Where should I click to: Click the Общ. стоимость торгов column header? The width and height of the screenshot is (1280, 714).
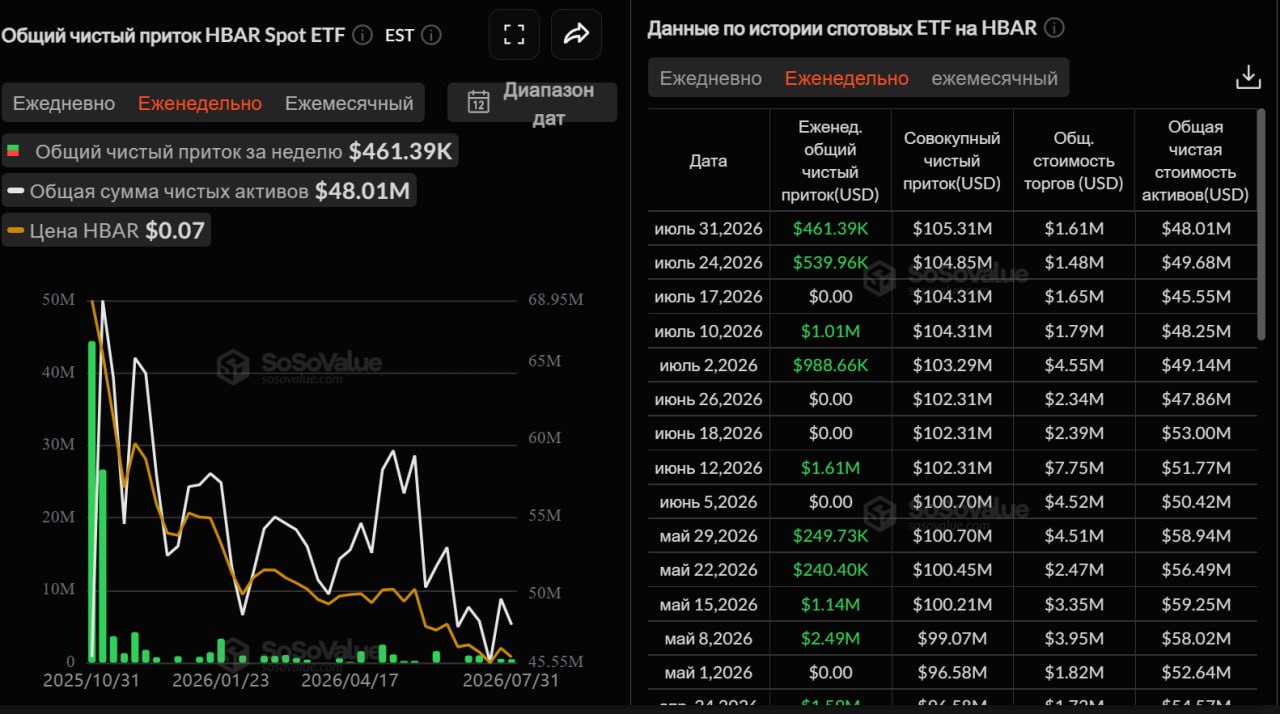1074,161
